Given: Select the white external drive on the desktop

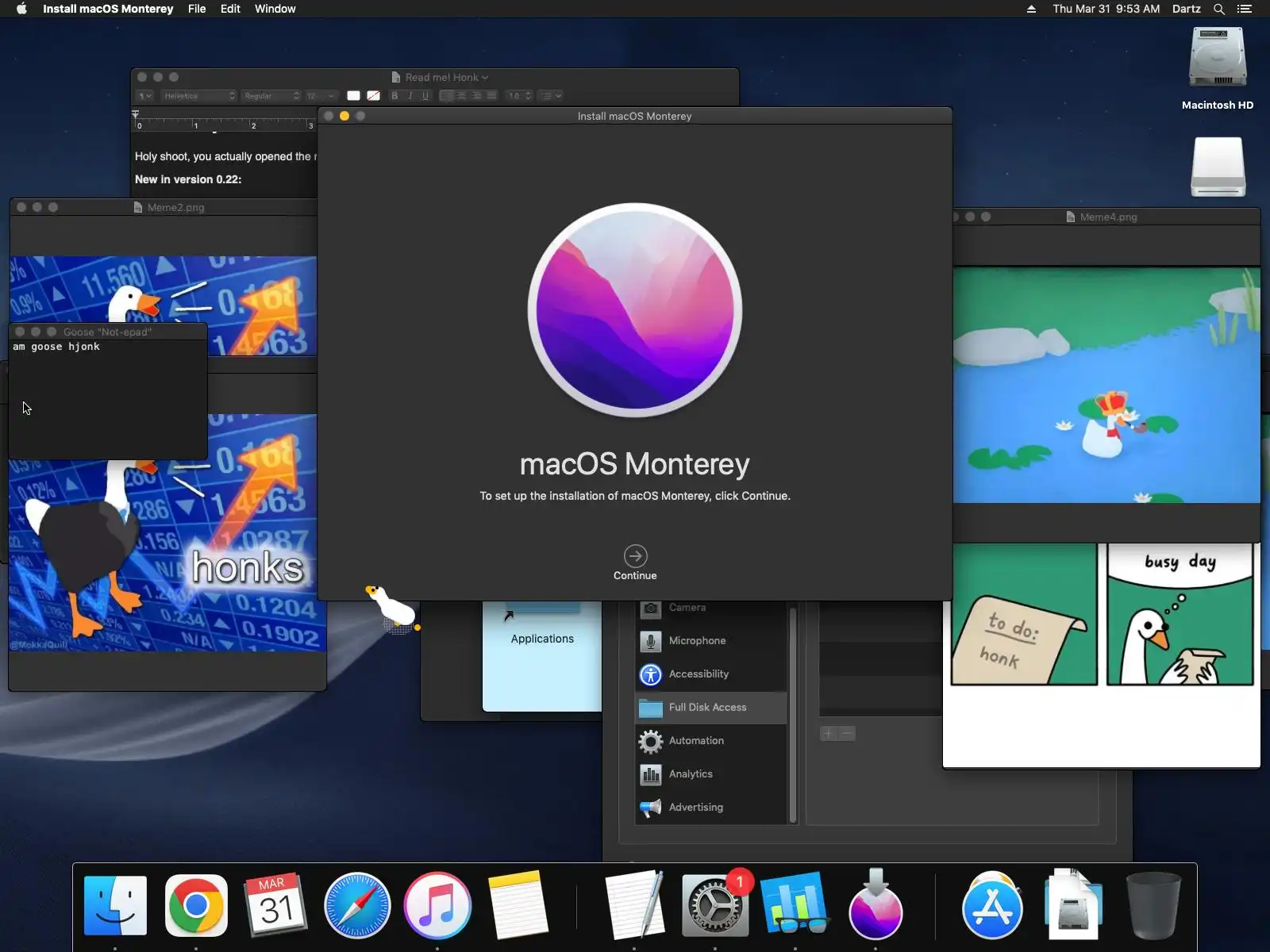Looking at the screenshot, I should coord(1218,167).
